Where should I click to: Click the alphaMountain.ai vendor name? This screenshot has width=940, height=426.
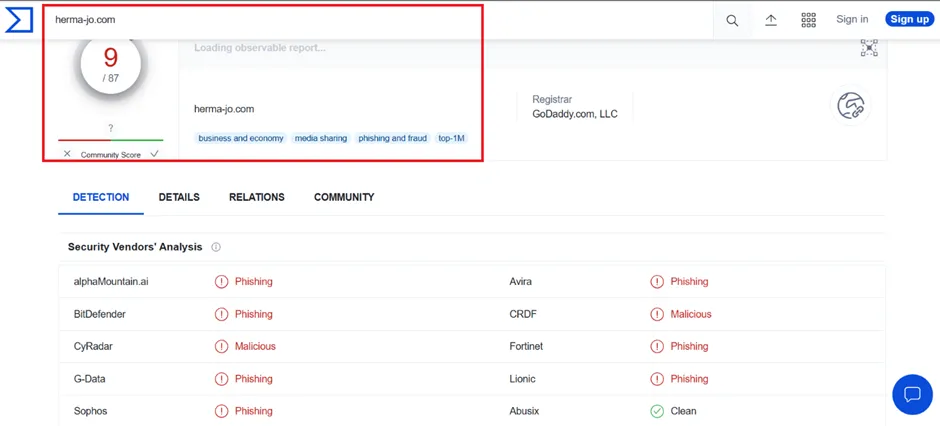tap(111, 282)
